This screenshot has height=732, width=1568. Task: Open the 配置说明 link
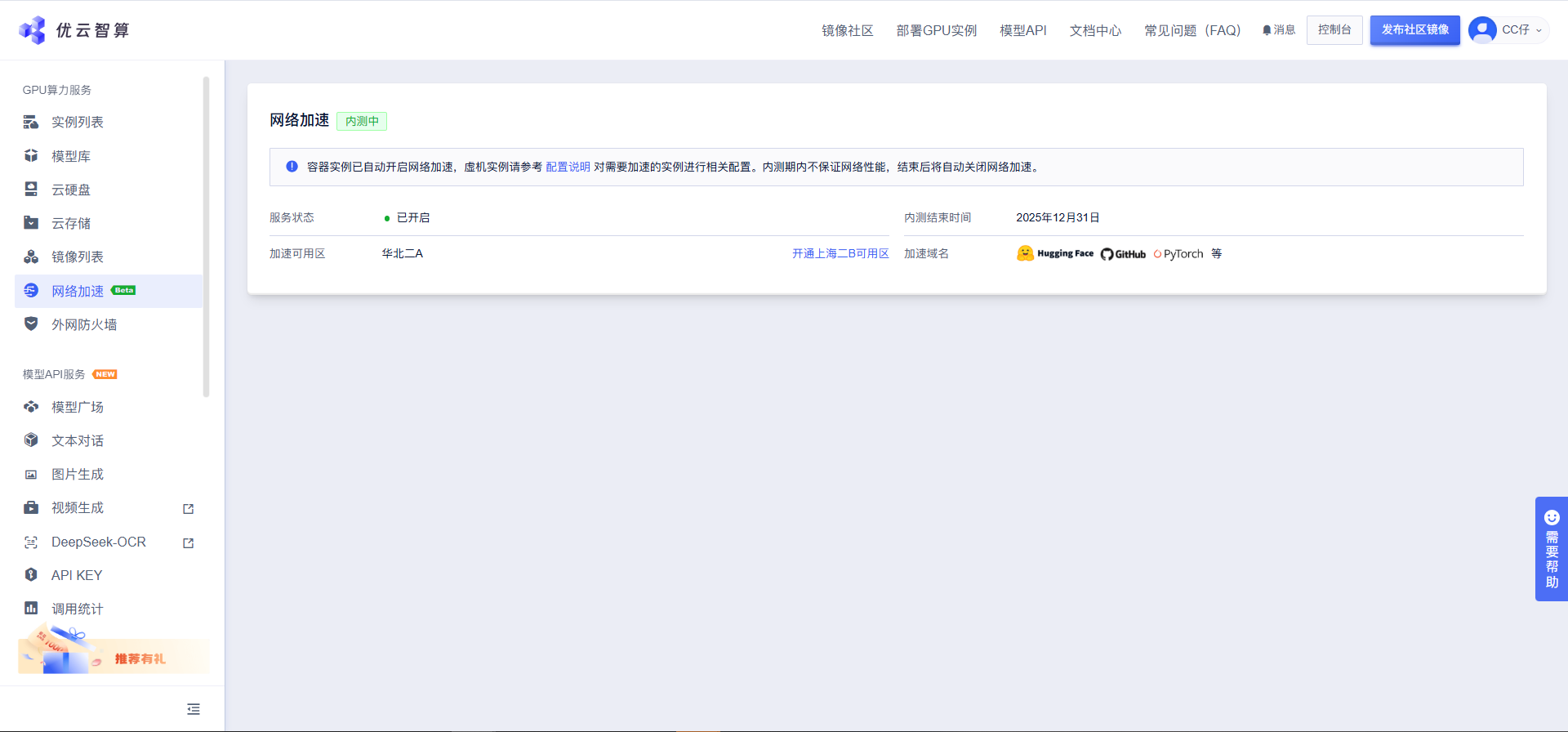pyautogui.click(x=568, y=167)
